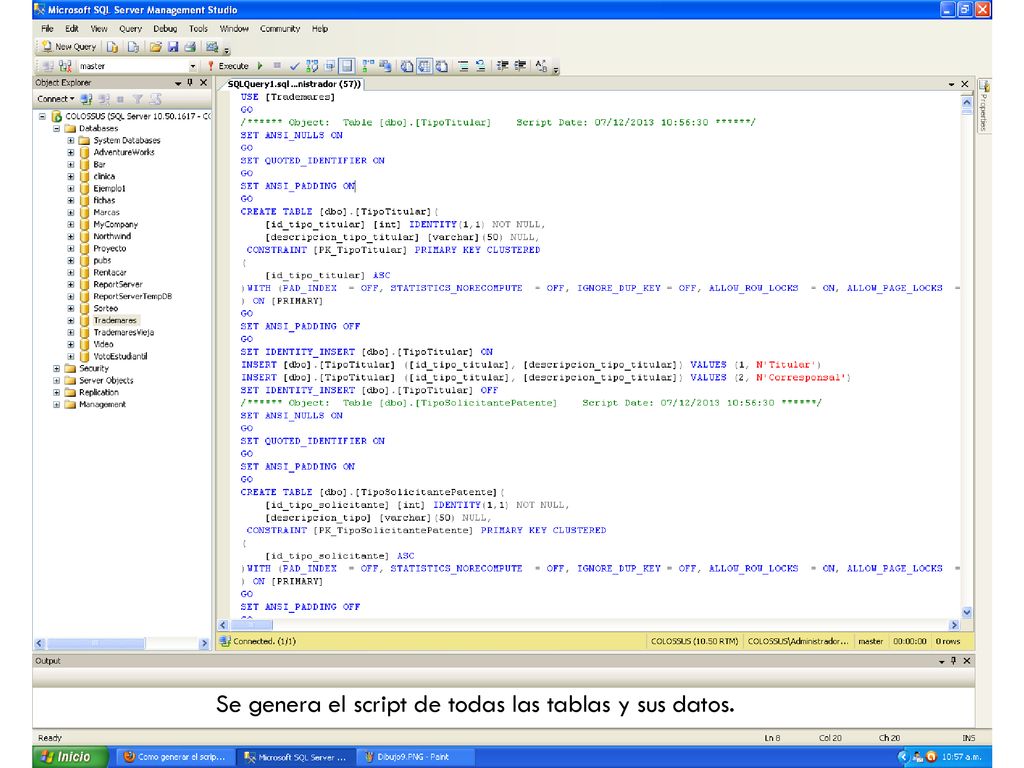Viewport: 1024px width, 768px height.
Task: Click the Properties side tab
Action: click(984, 105)
